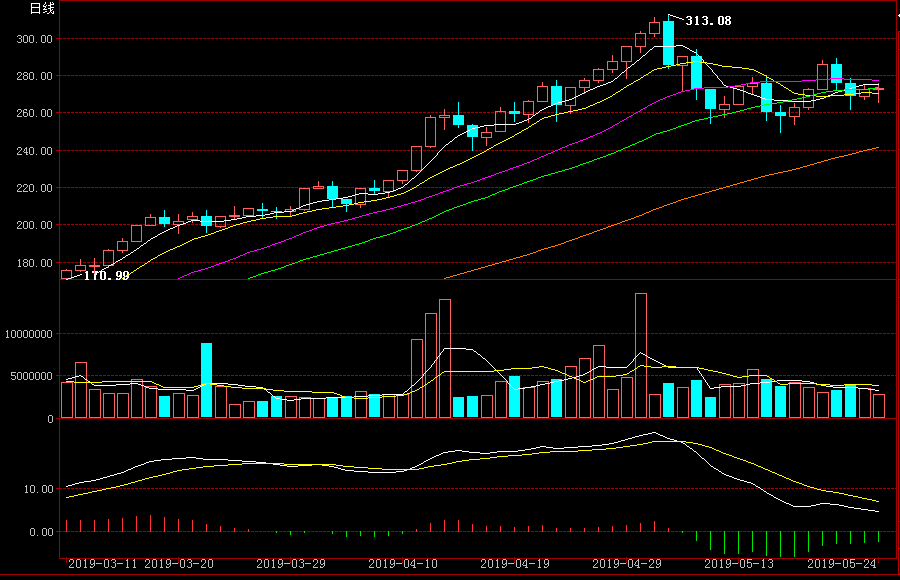Click the 10000000 volume axis label
Viewport: 900px width, 580px height.
coord(28,334)
